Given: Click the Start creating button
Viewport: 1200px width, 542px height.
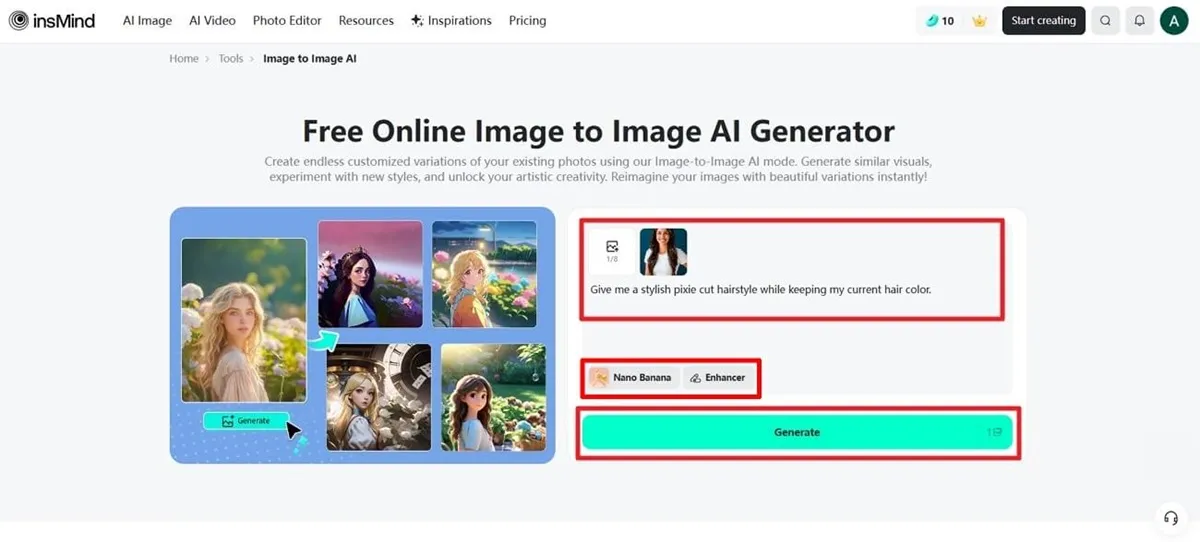Looking at the screenshot, I should (1043, 20).
